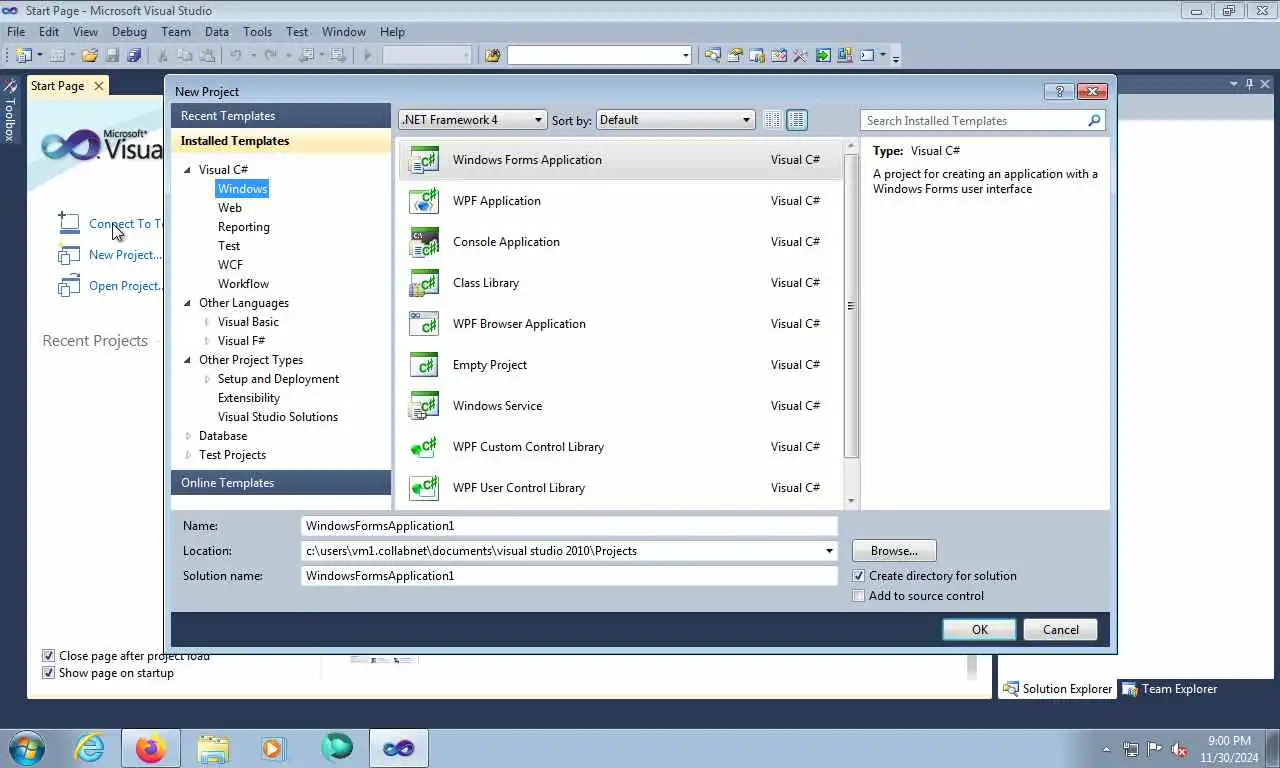Switch template list to medium icons view
This screenshot has height=768, width=1280.
click(797, 120)
